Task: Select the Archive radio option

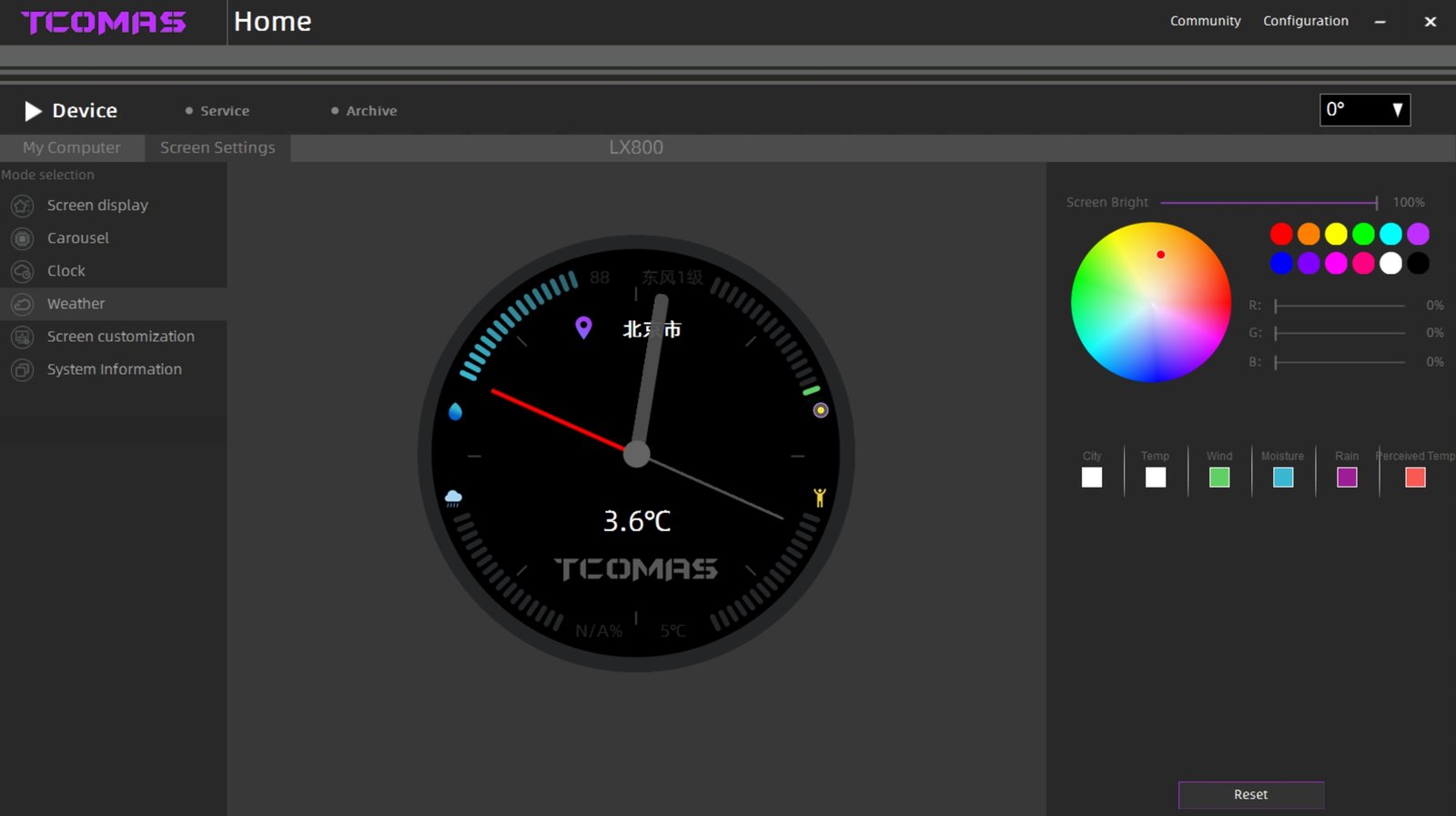Action: click(335, 111)
